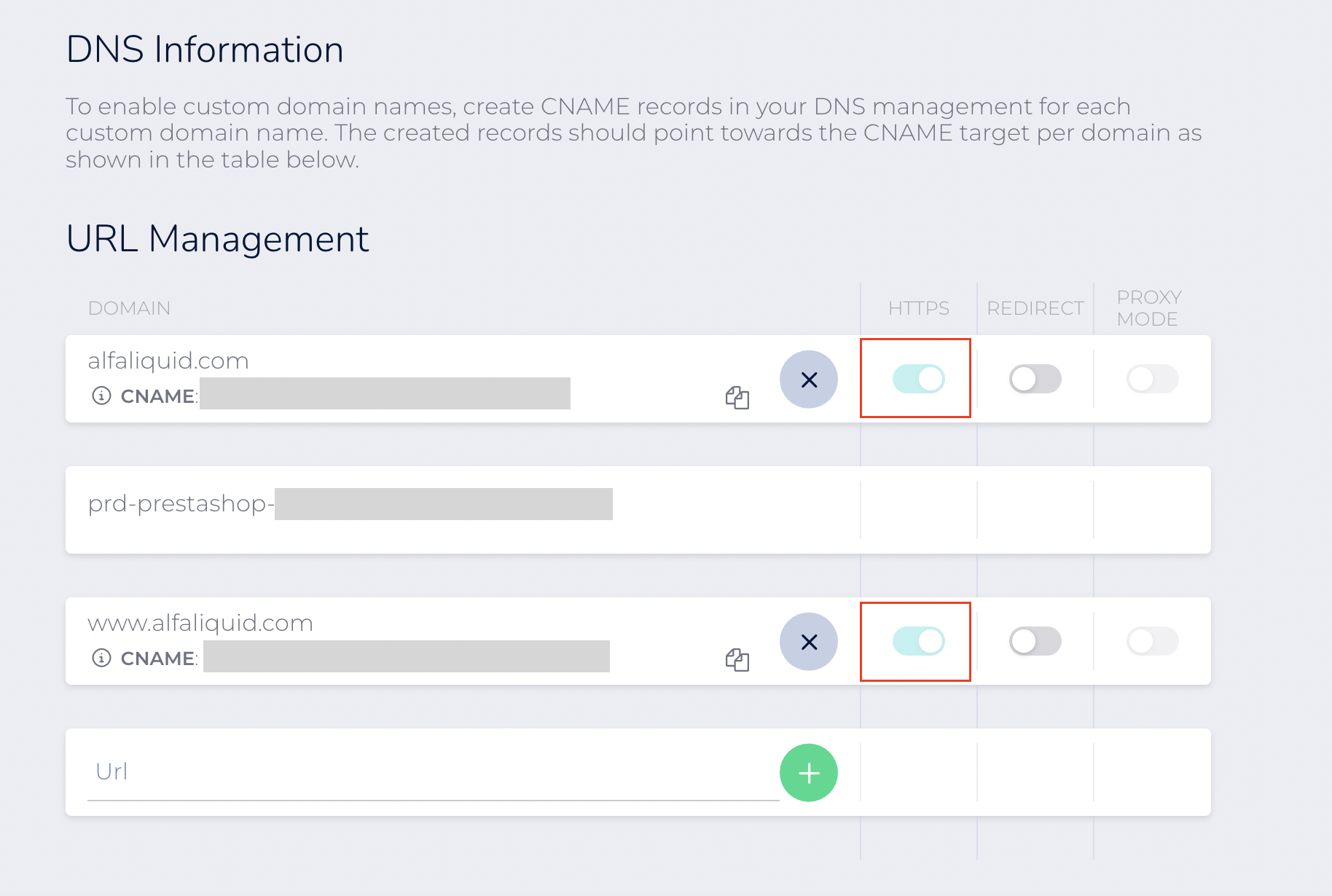Enable redirect for www.alfaliquid.com
This screenshot has height=896, width=1332.
click(1035, 641)
